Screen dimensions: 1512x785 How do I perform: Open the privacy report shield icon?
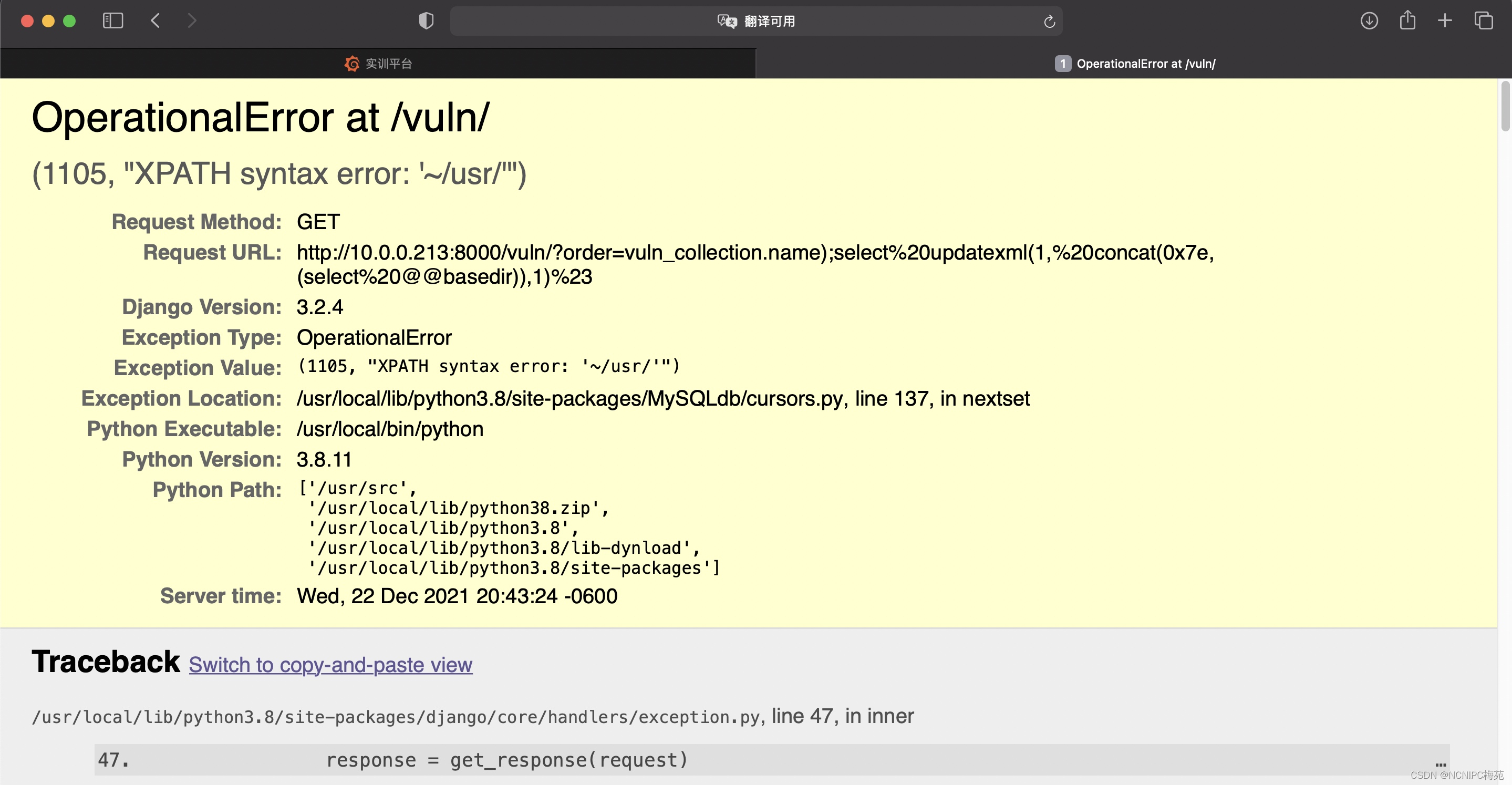click(x=426, y=21)
